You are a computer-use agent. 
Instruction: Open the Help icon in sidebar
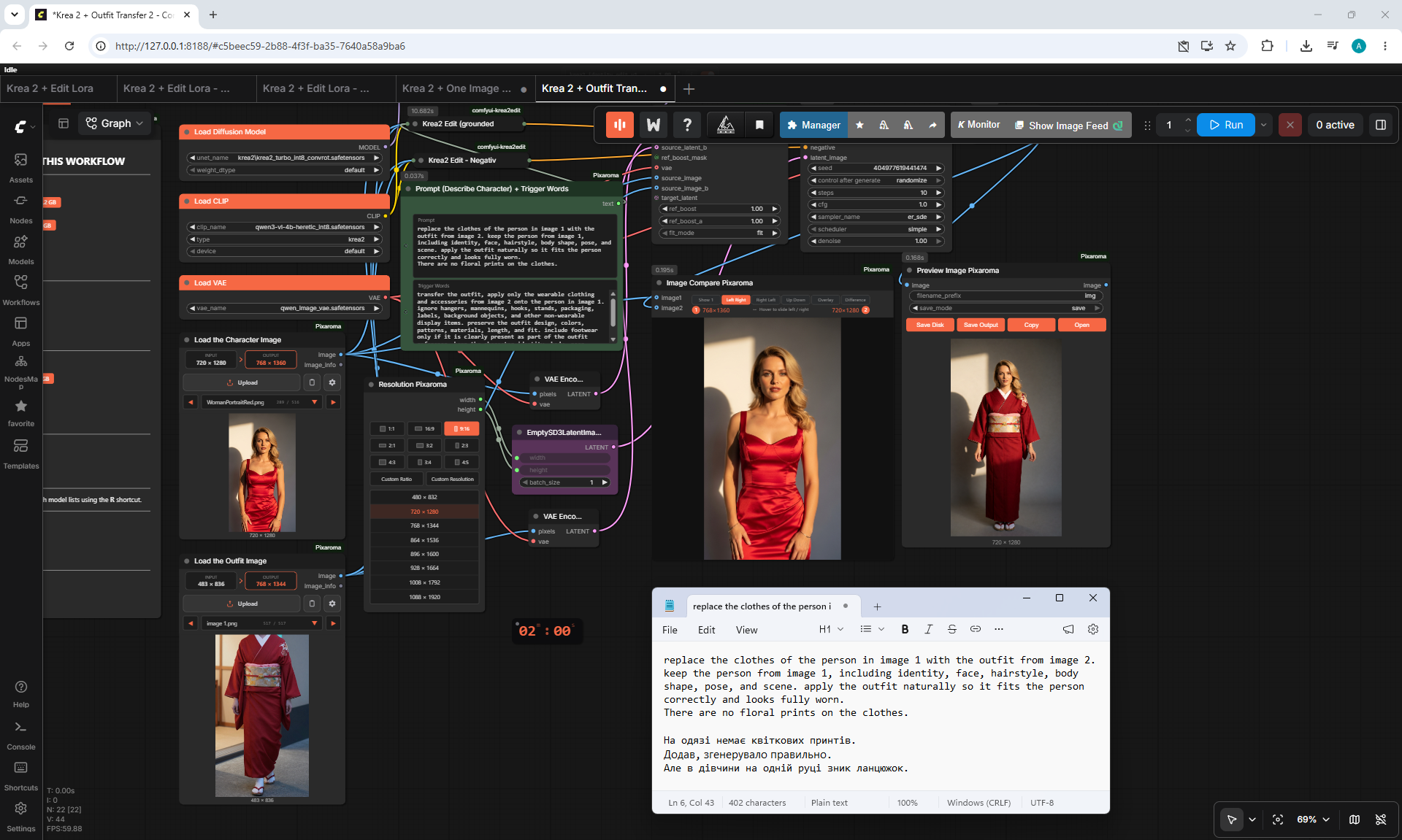[20, 693]
